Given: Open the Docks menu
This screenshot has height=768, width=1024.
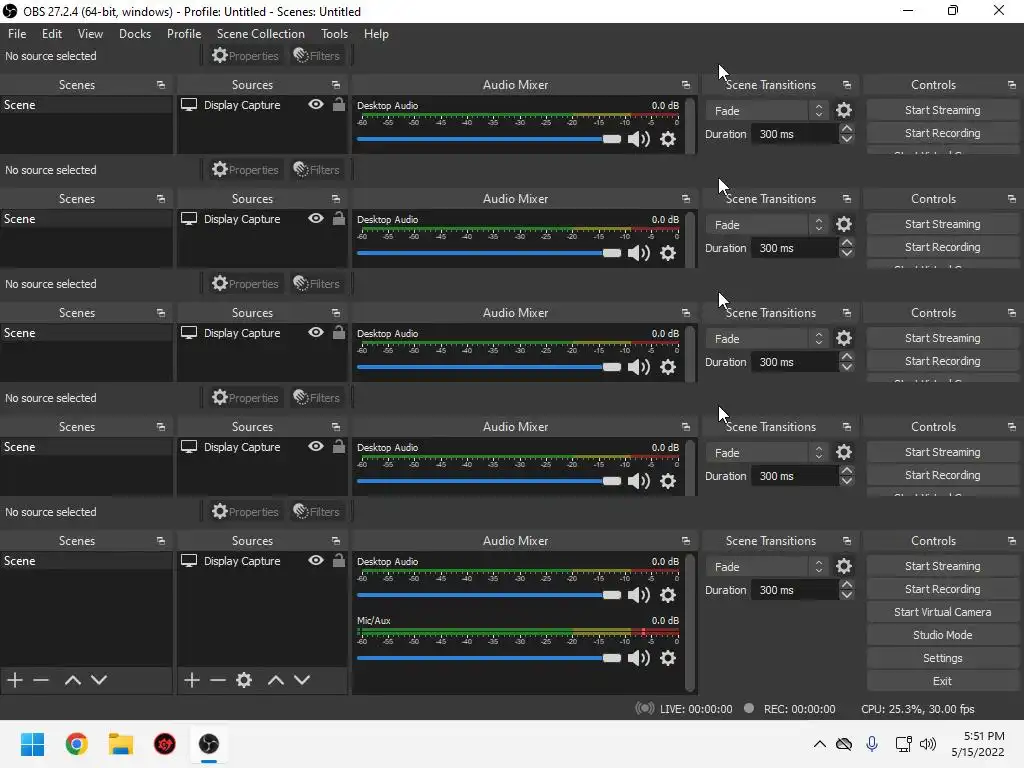Looking at the screenshot, I should pyautogui.click(x=135, y=34).
